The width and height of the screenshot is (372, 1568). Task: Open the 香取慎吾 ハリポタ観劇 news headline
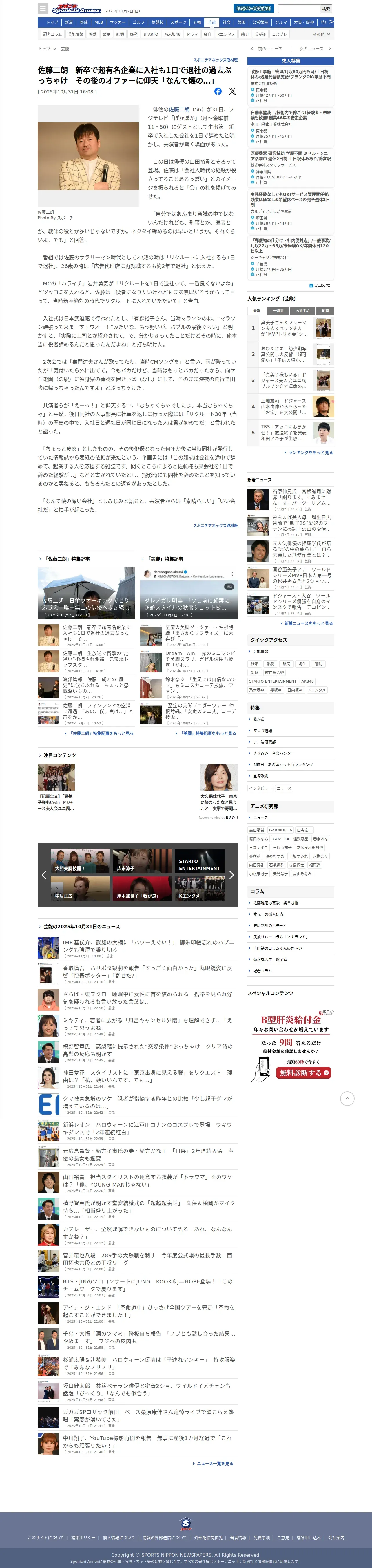click(147, 972)
